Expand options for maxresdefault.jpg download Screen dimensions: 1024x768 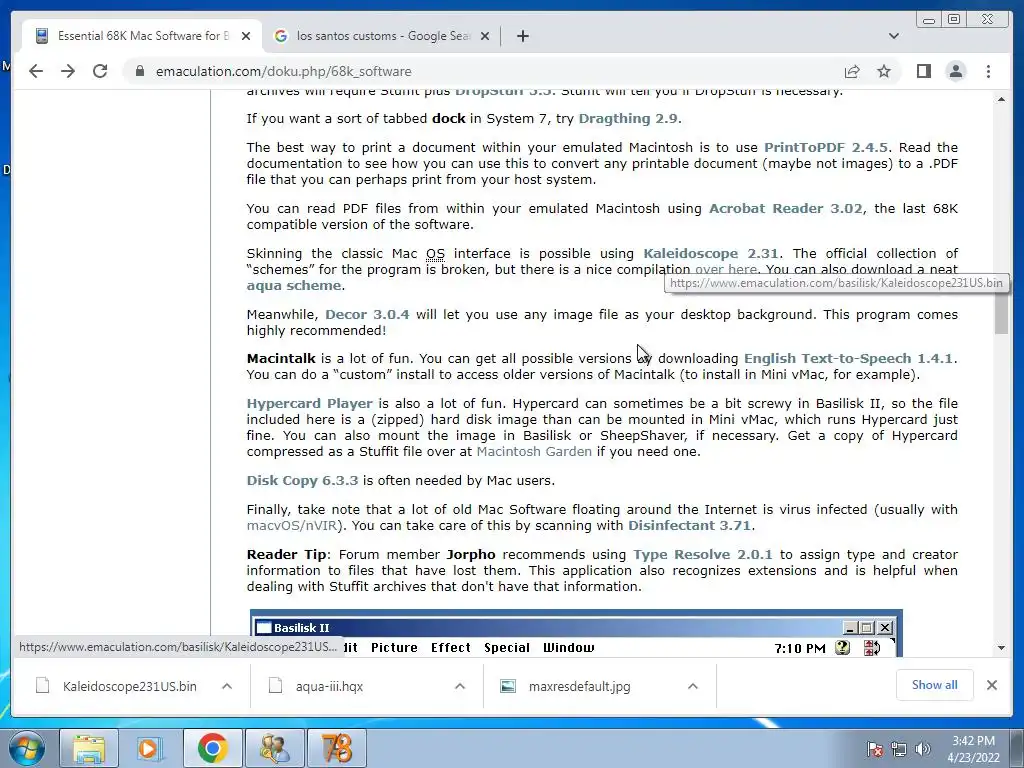click(x=693, y=686)
